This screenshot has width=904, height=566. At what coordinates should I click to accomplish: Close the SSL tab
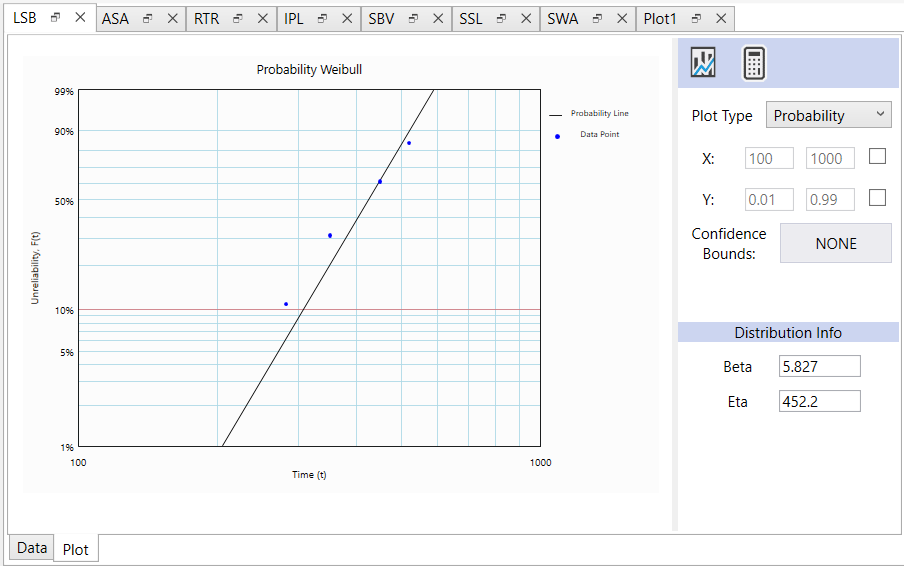click(x=526, y=18)
